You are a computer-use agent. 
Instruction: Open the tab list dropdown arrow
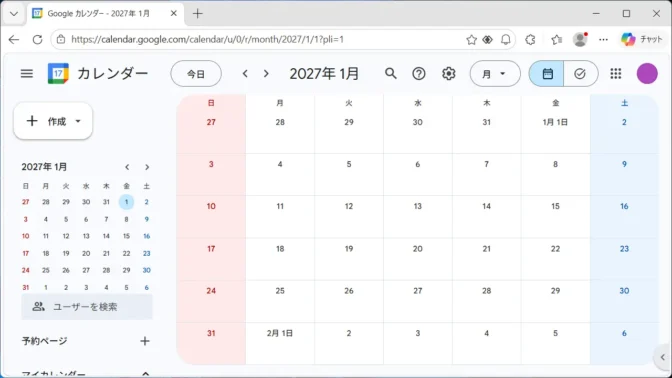(14, 14)
